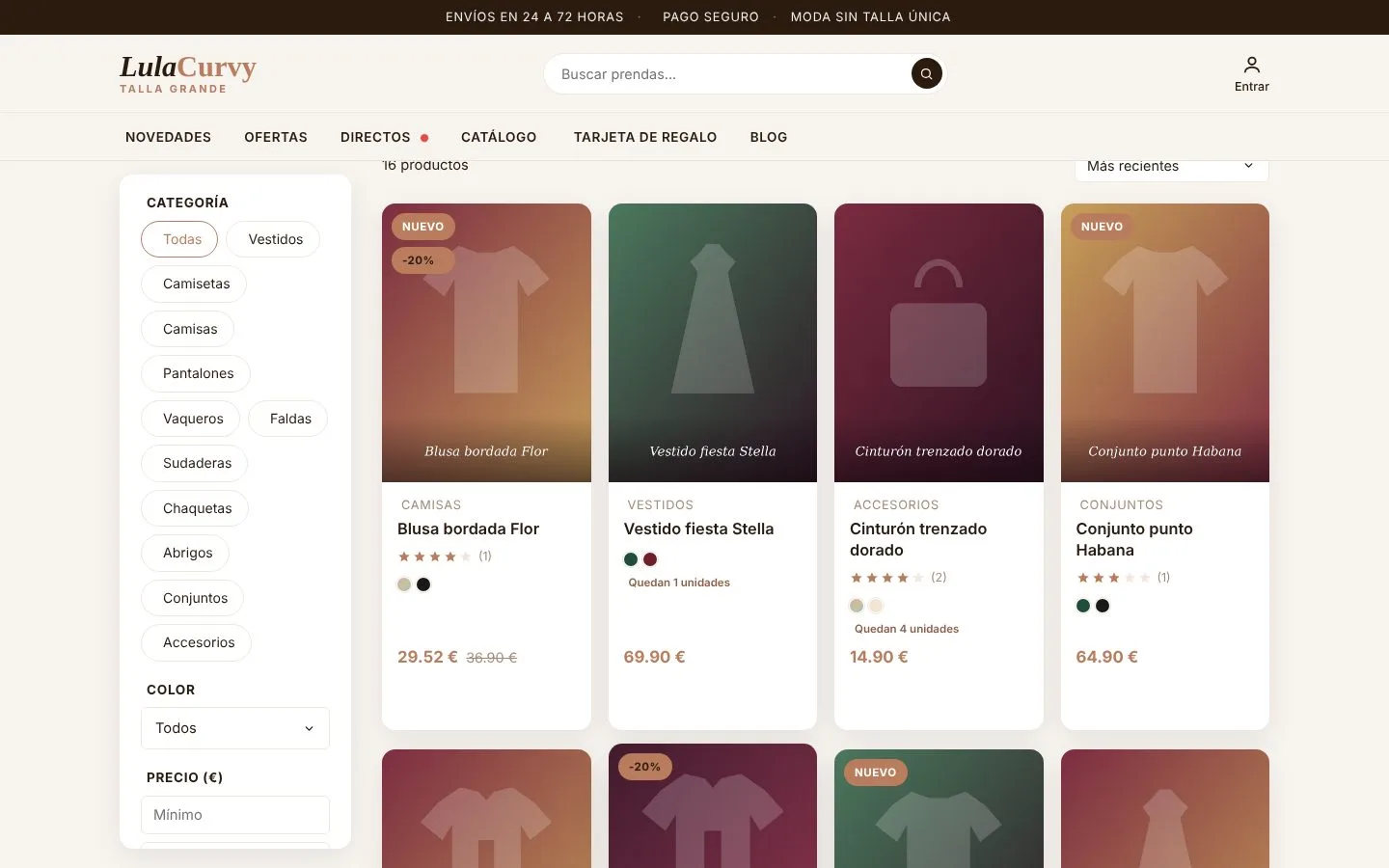Open the Entrar account icon
This screenshot has width=1389, height=868.
[x=1251, y=73]
